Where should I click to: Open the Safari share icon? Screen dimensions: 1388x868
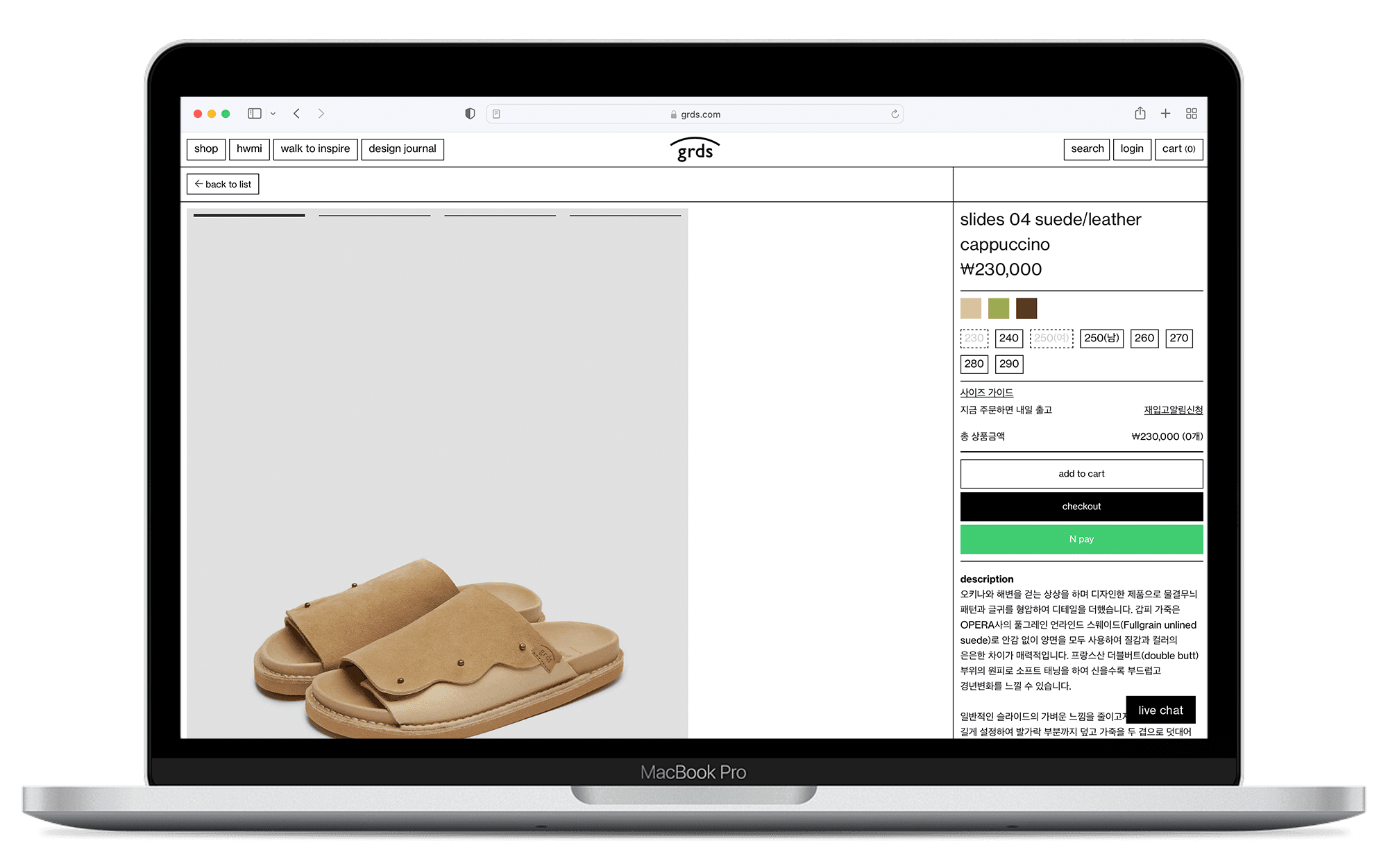point(1140,114)
